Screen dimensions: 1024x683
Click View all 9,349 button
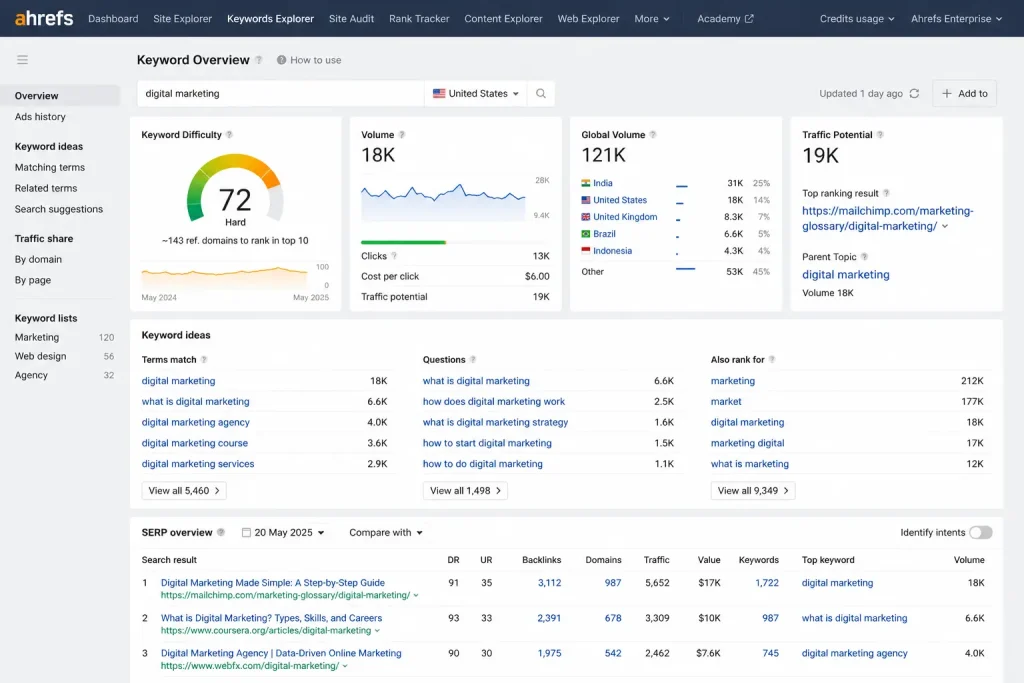(753, 490)
